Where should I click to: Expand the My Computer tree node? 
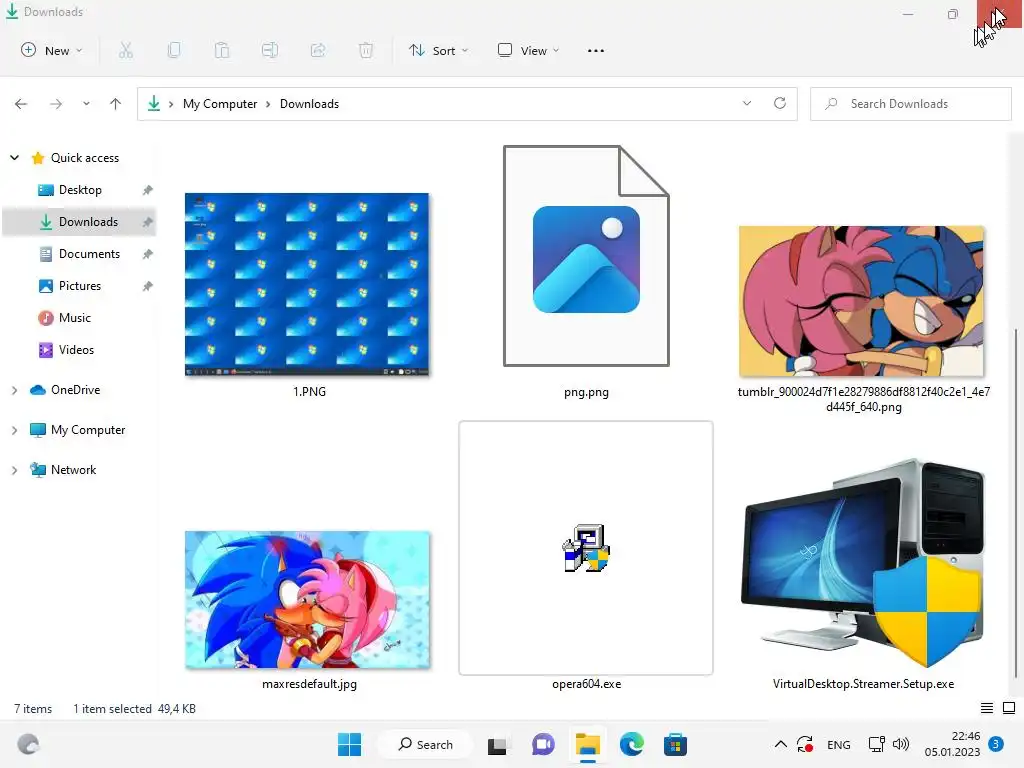point(14,430)
